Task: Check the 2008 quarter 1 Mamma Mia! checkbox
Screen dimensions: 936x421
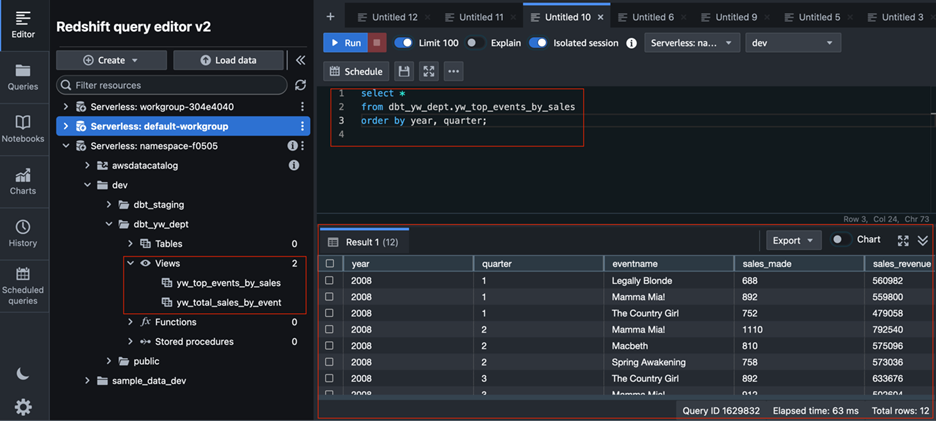Action: point(330,297)
